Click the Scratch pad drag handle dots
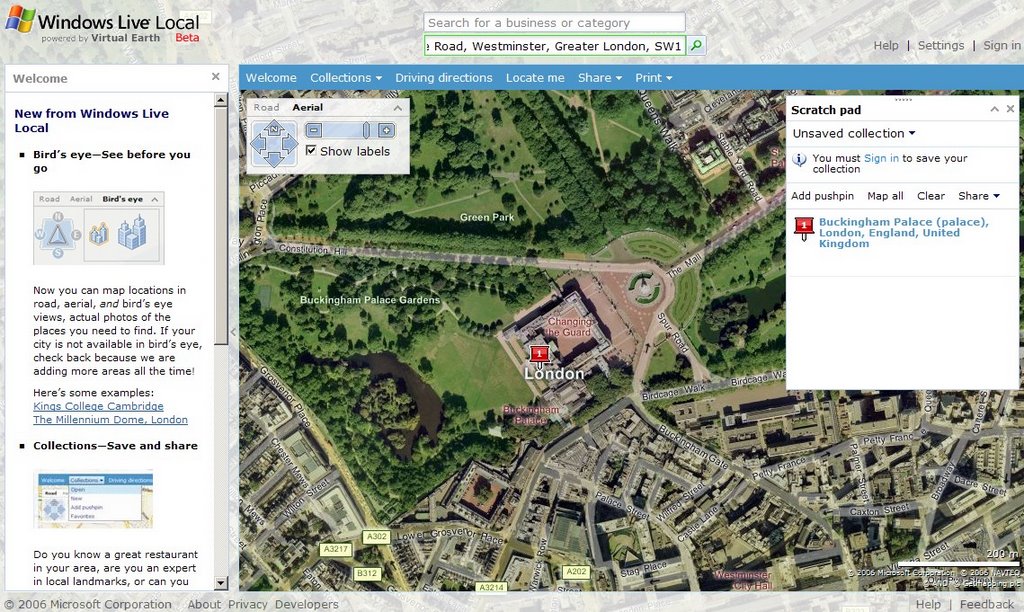The height and width of the screenshot is (612, 1024). [903, 99]
